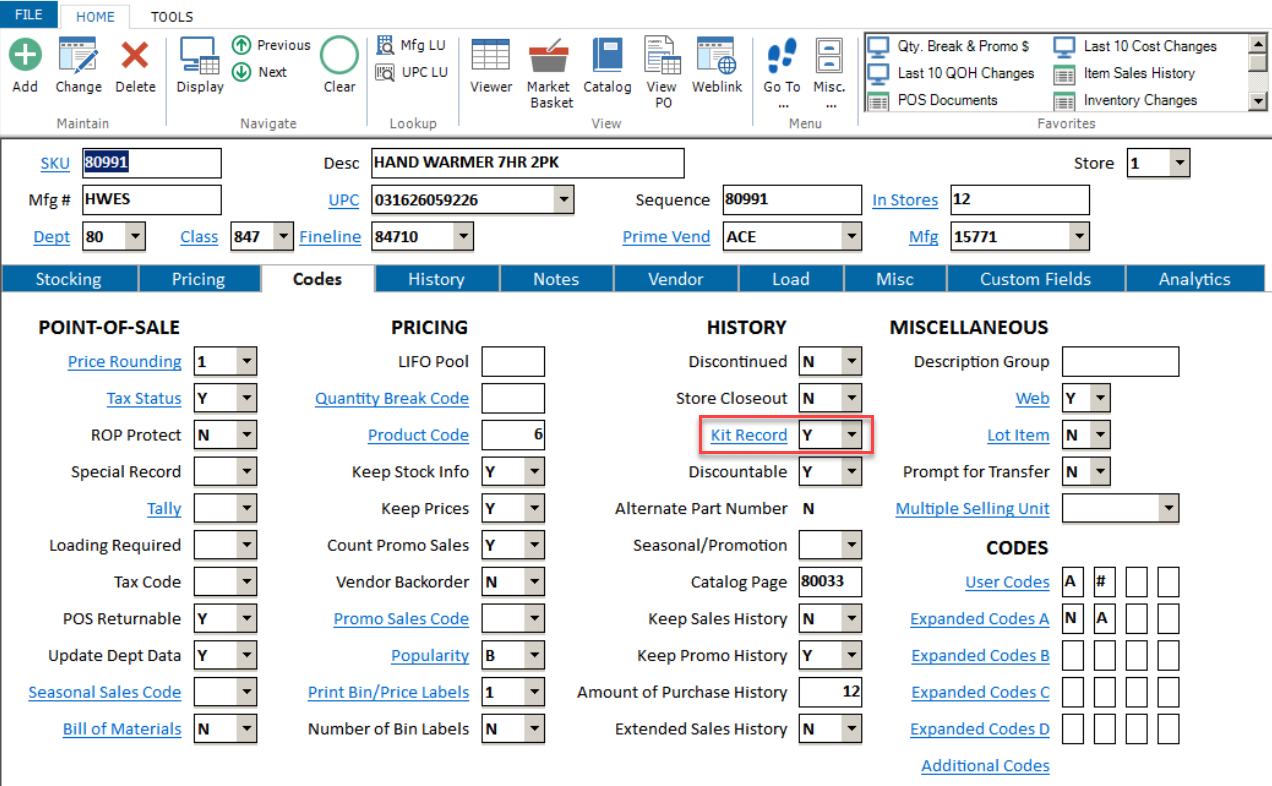1272x786 pixels.
Task: Click the Catalog Page field
Action: [830, 582]
